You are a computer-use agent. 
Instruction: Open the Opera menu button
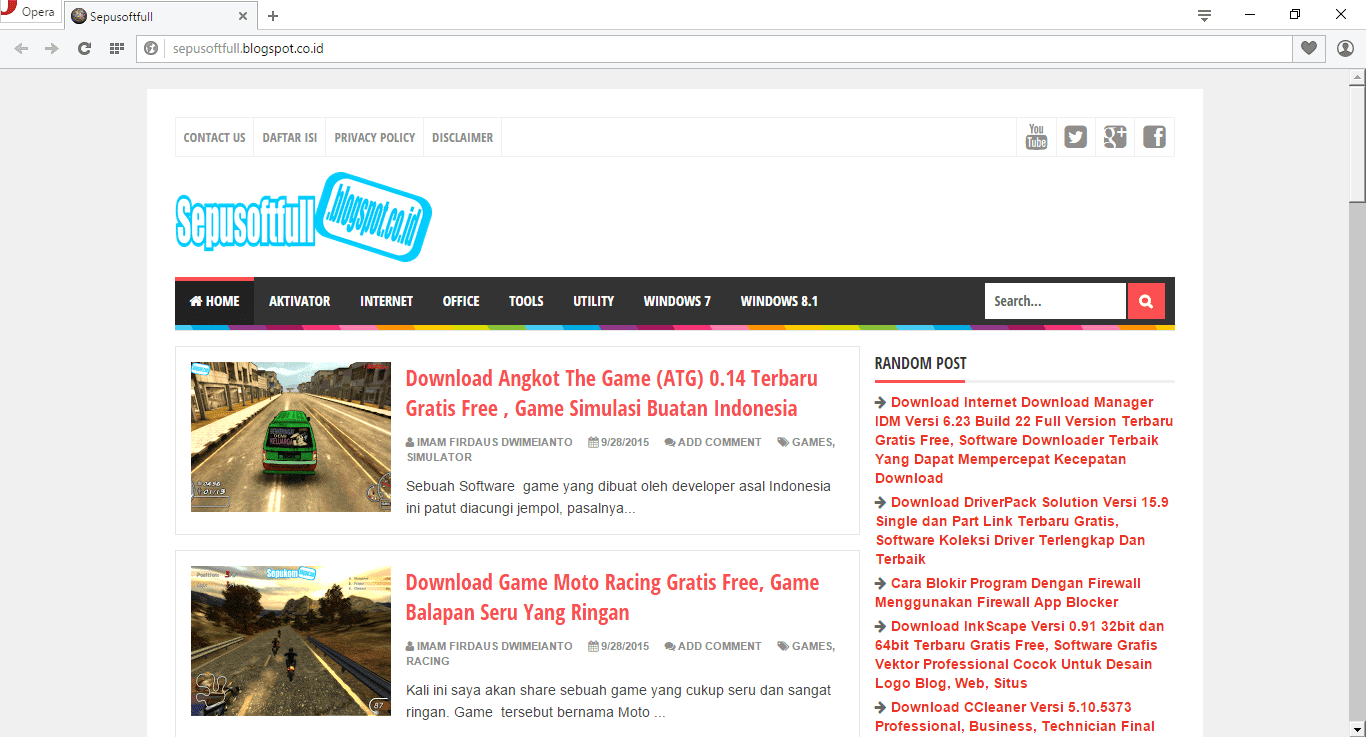(x=29, y=13)
